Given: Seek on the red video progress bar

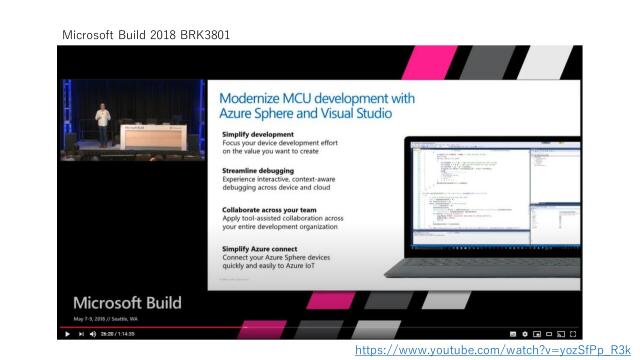Looking at the screenshot, I should click(153, 327).
